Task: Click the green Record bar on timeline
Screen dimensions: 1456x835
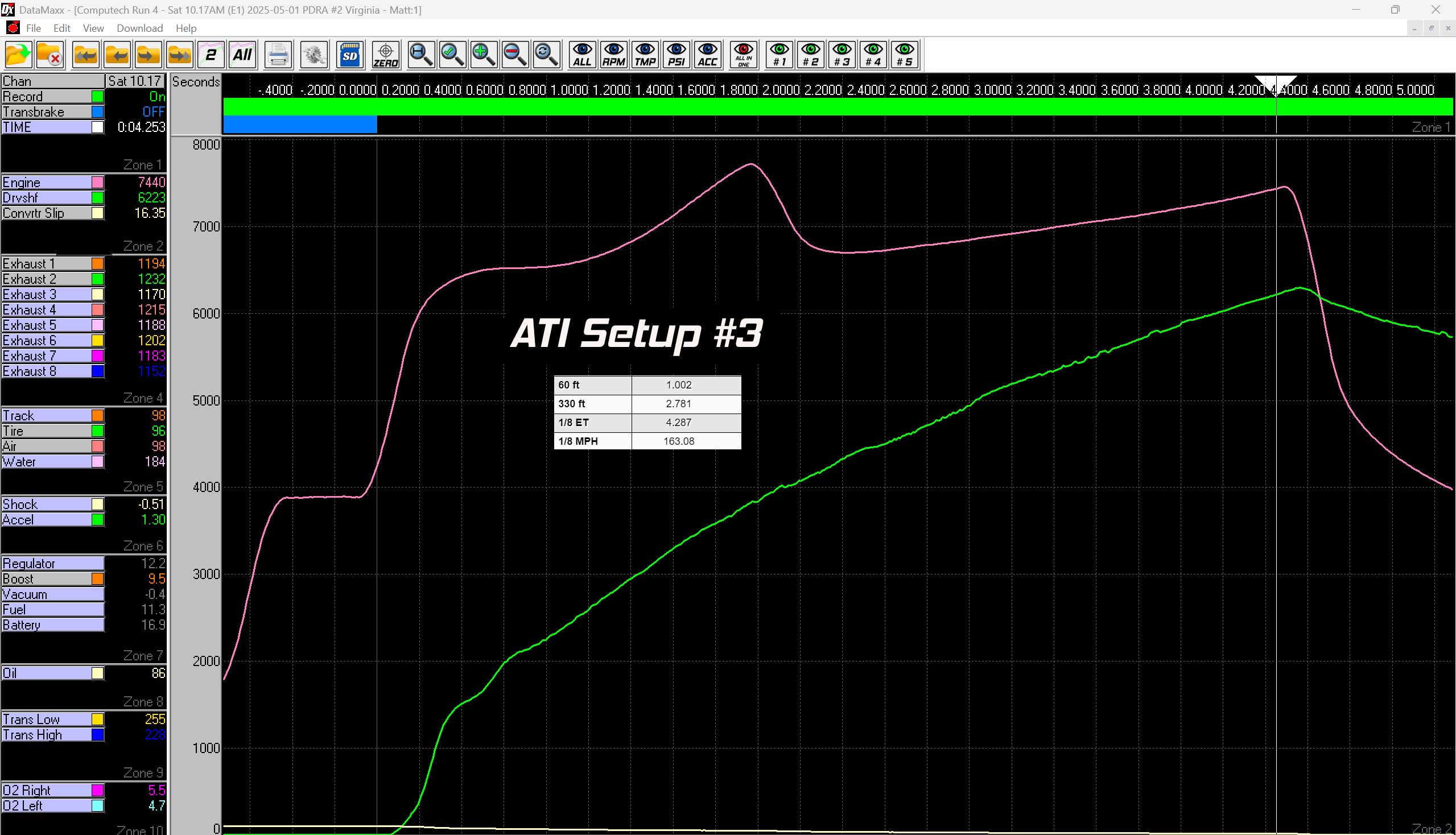Action: tap(838, 107)
